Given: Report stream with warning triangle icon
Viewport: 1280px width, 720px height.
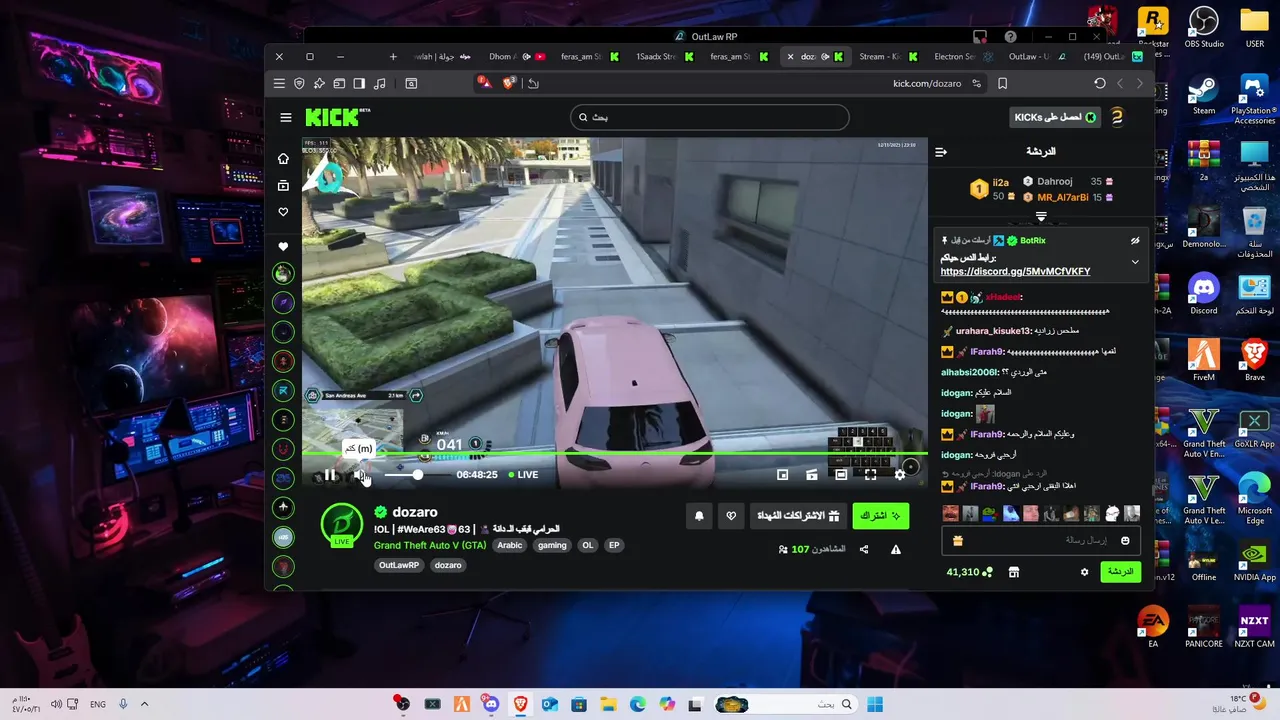Looking at the screenshot, I should pos(896,549).
